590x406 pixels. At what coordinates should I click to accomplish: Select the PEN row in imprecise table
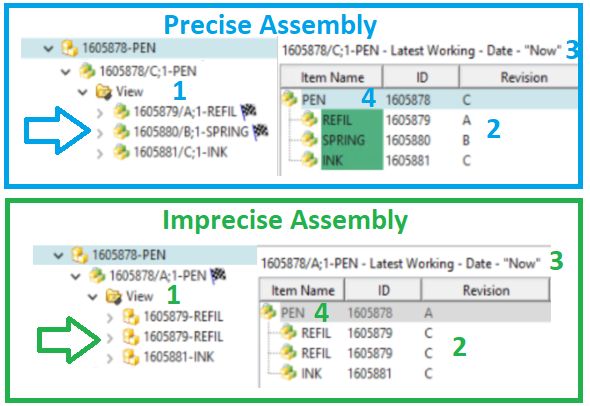tap(406, 313)
